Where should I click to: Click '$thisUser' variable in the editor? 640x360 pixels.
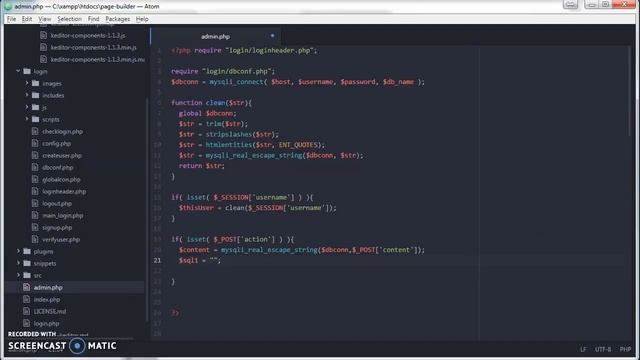pos(196,208)
